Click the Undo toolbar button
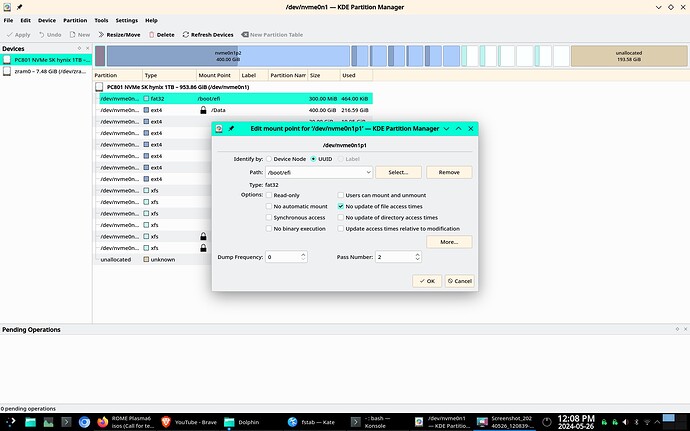Screen dimensions: 690x431 (x=50, y=35)
